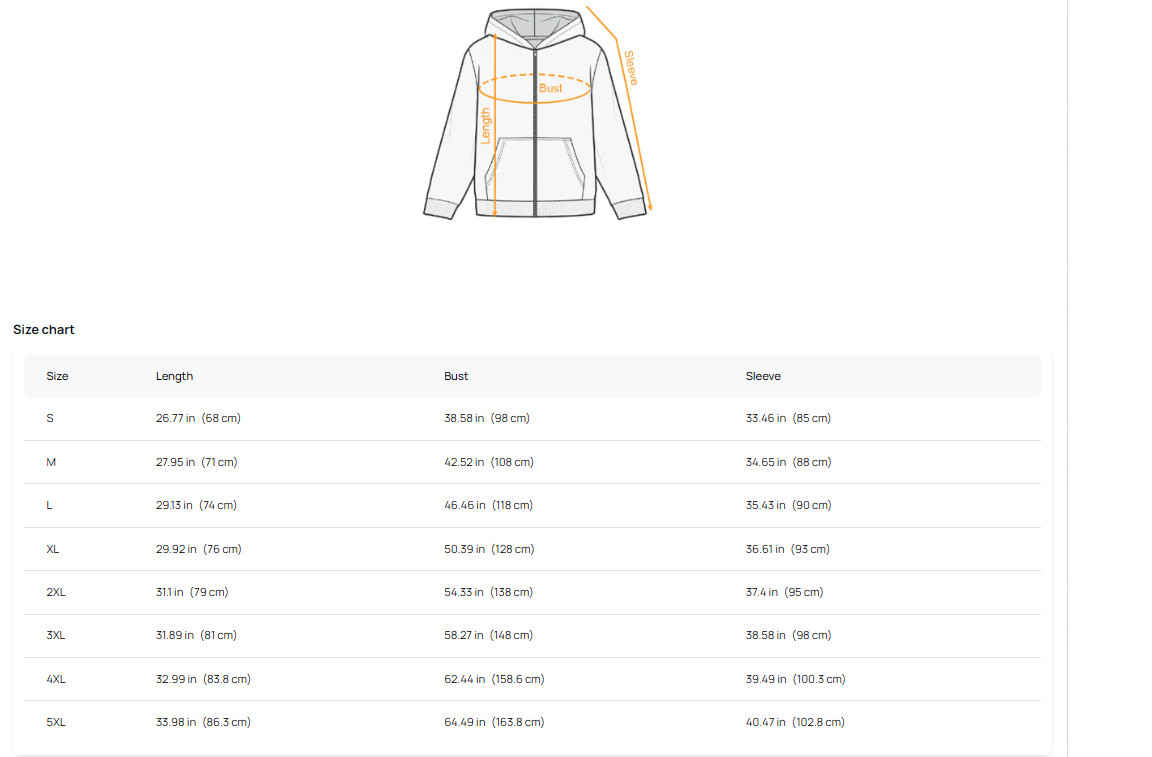Select the 2XL size row label
1152x757 pixels.
tap(56, 592)
